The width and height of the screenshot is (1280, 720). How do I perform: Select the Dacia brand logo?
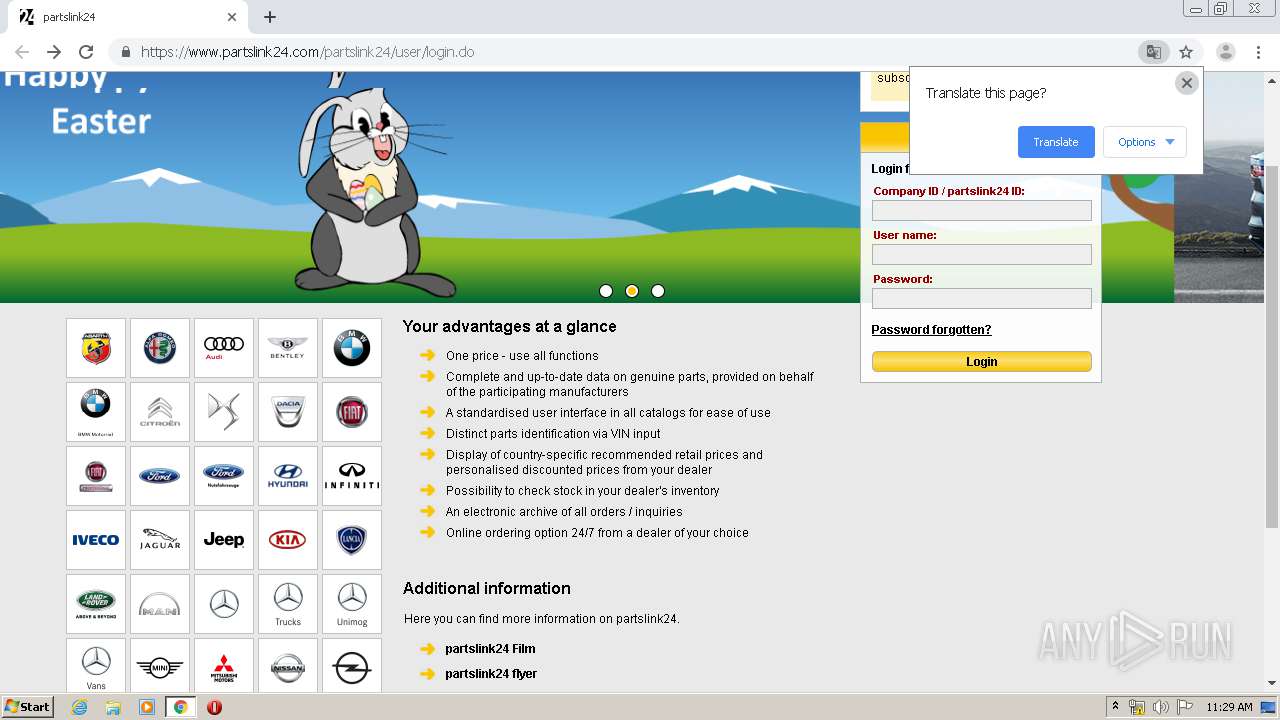point(288,412)
